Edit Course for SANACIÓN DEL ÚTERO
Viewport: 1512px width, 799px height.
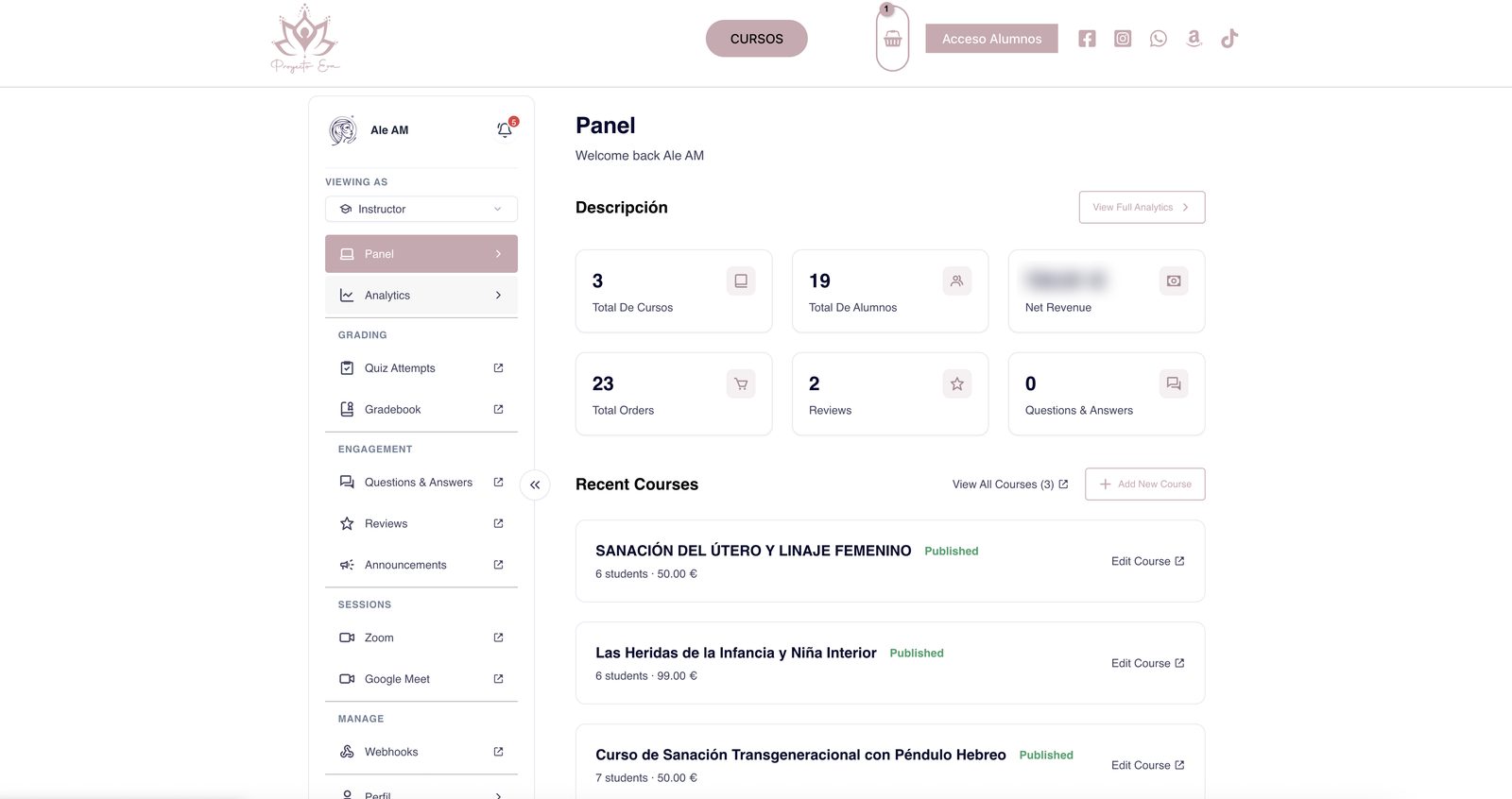[x=1148, y=561]
